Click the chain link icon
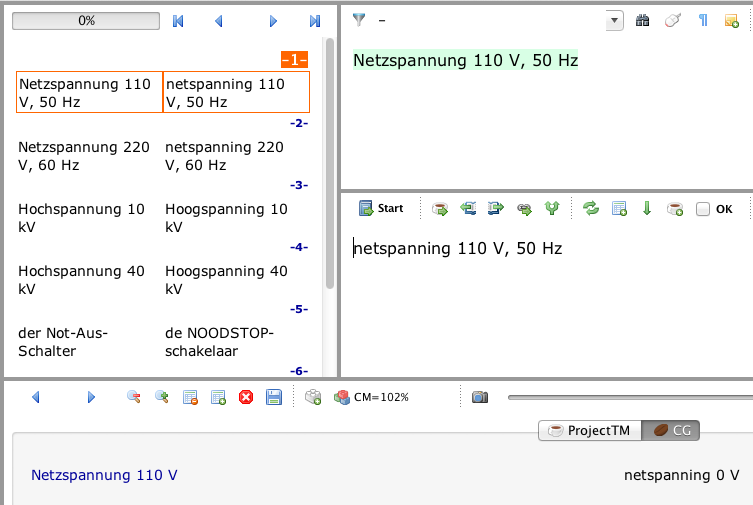The width and height of the screenshot is (753, 505). 524,209
